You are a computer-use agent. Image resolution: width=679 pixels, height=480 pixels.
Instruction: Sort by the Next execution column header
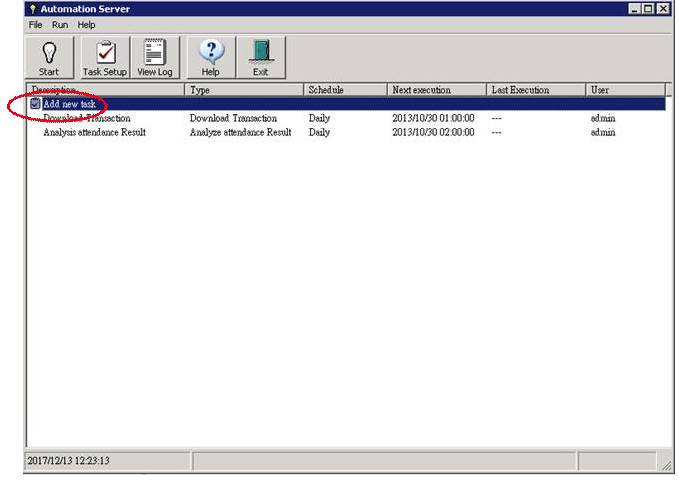(436, 90)
